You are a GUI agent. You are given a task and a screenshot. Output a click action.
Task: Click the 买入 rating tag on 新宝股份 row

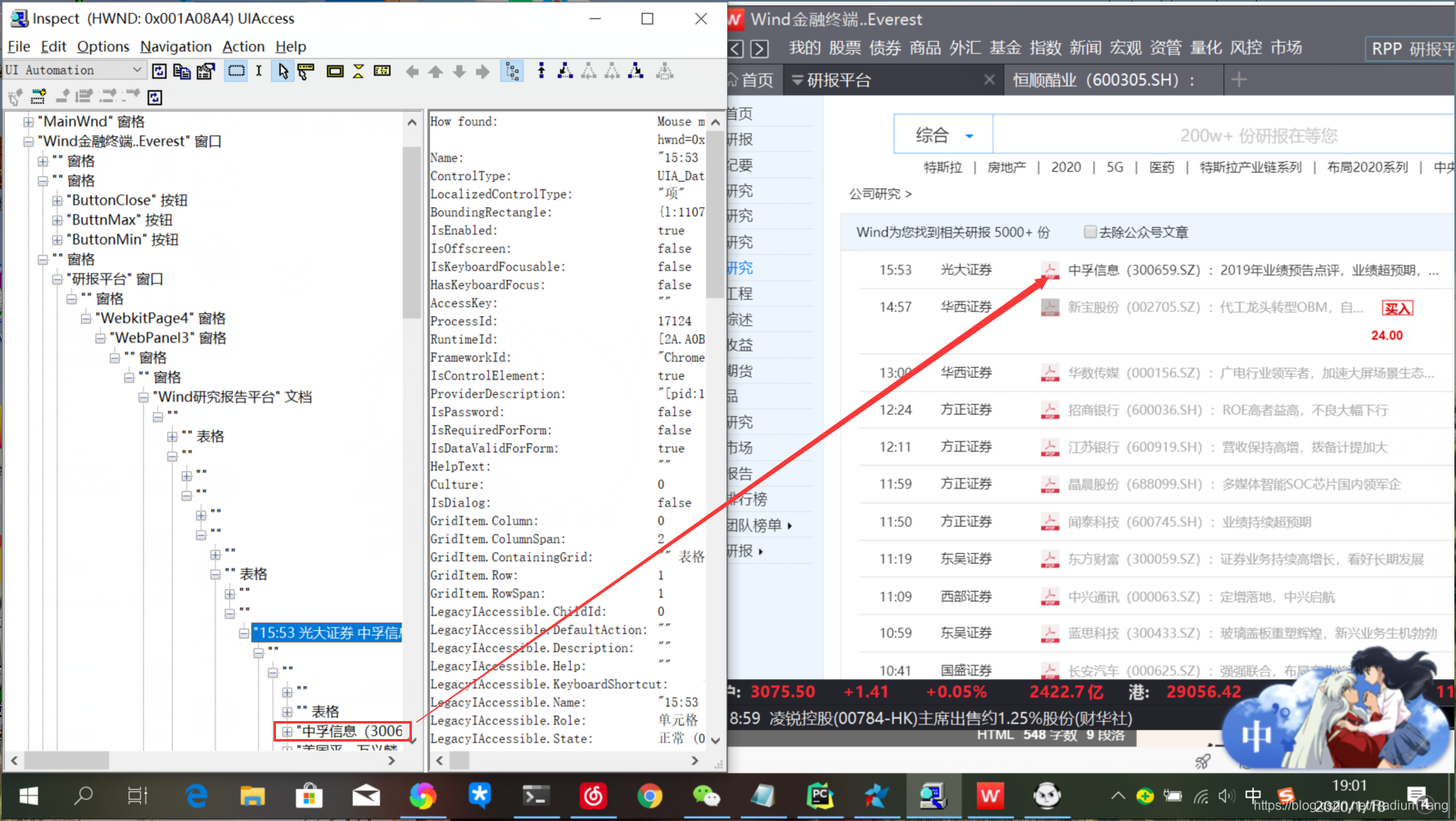pos(1397,308)
